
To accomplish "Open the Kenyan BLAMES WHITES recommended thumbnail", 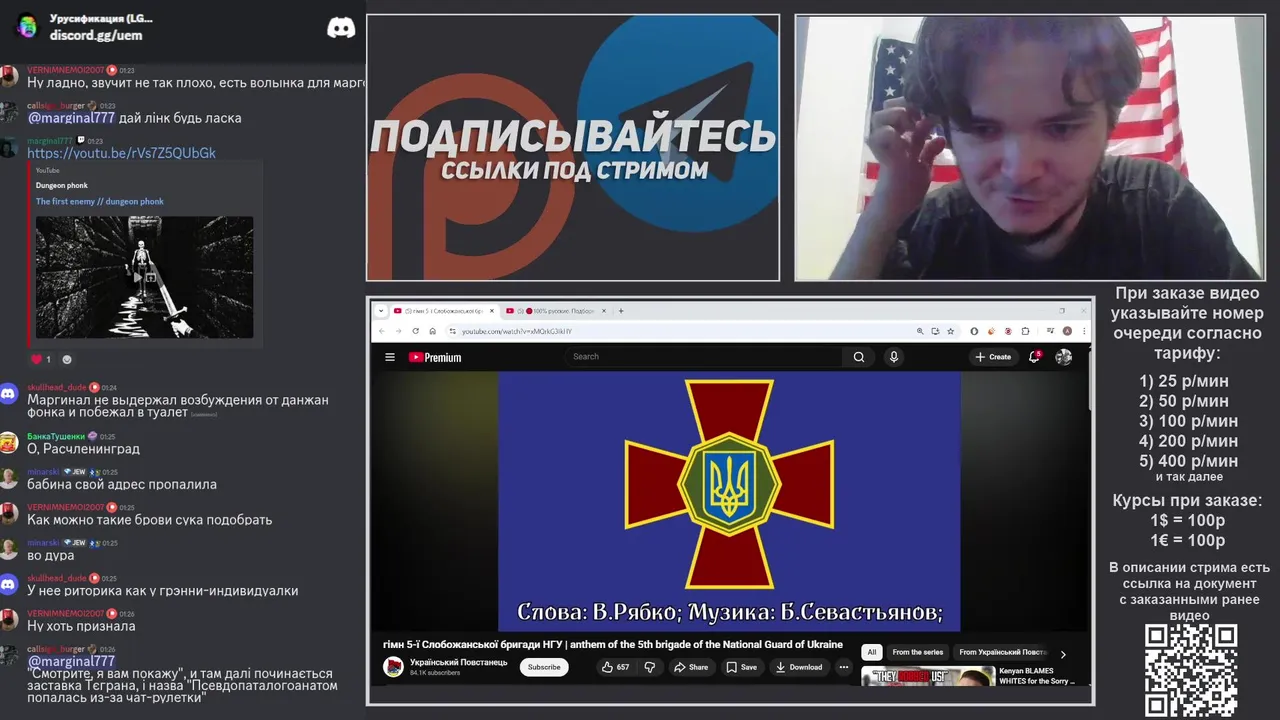I will click(928, 676).
